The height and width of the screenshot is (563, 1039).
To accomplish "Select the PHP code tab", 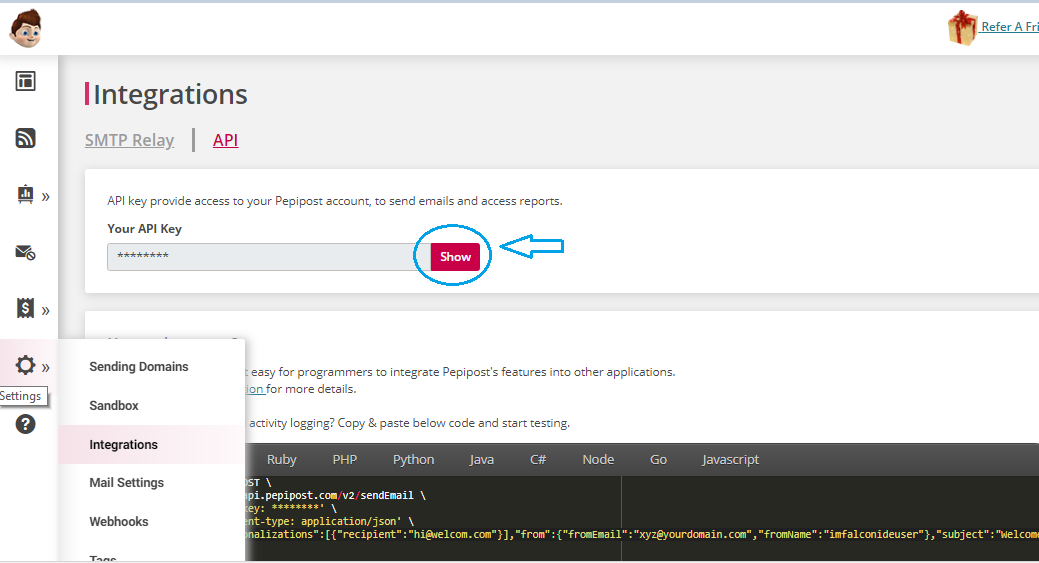I will 345,460.
